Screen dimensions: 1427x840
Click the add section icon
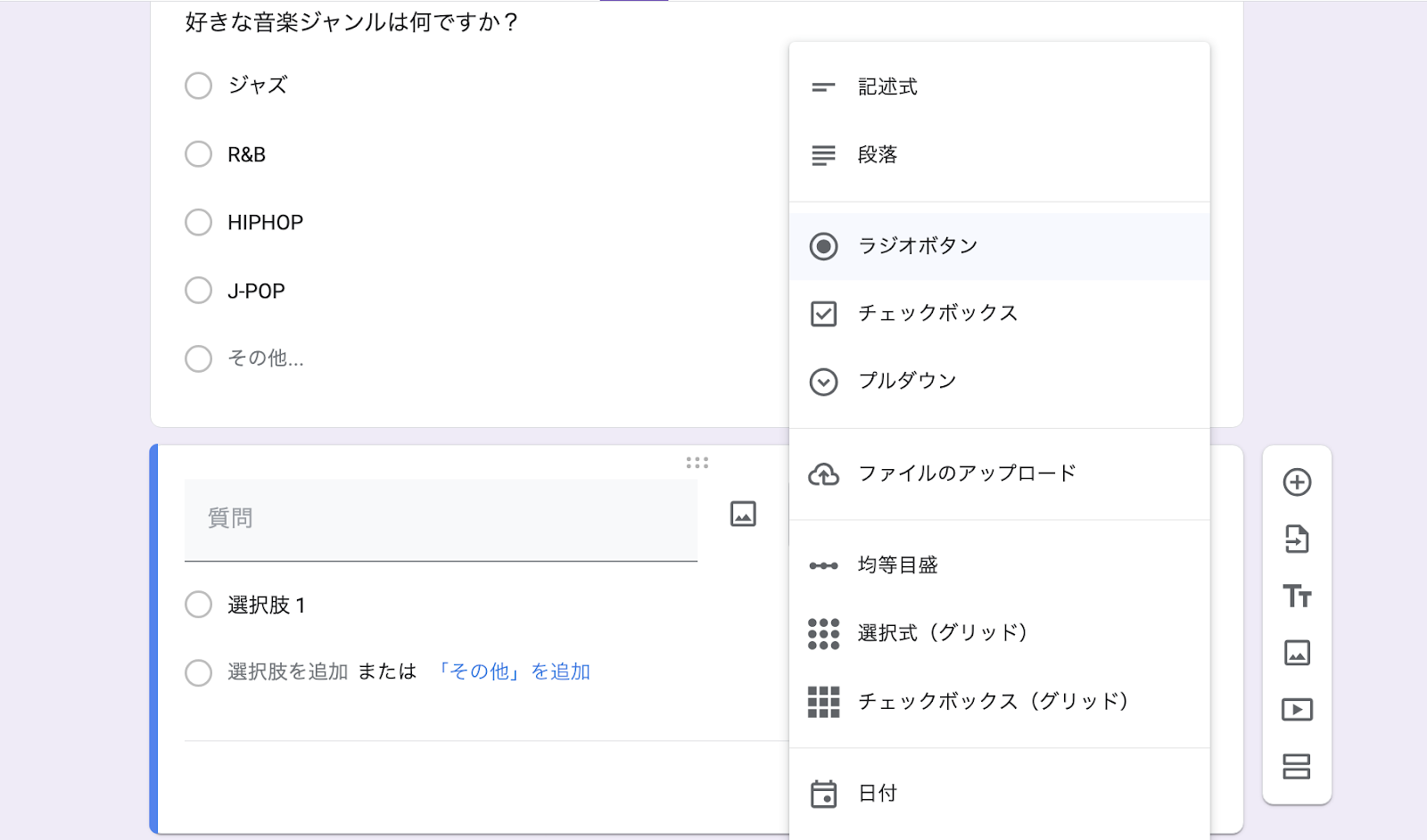1297,767
